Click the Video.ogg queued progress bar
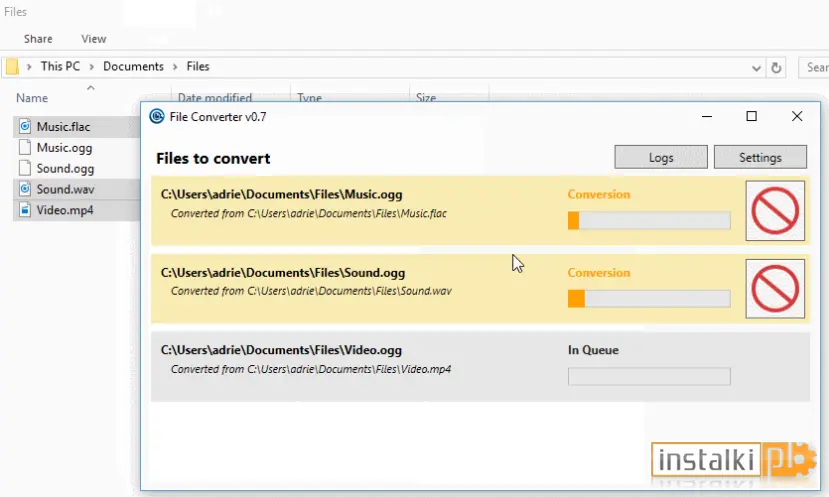This screenshot has height=497, width=829. click(649, 376)
